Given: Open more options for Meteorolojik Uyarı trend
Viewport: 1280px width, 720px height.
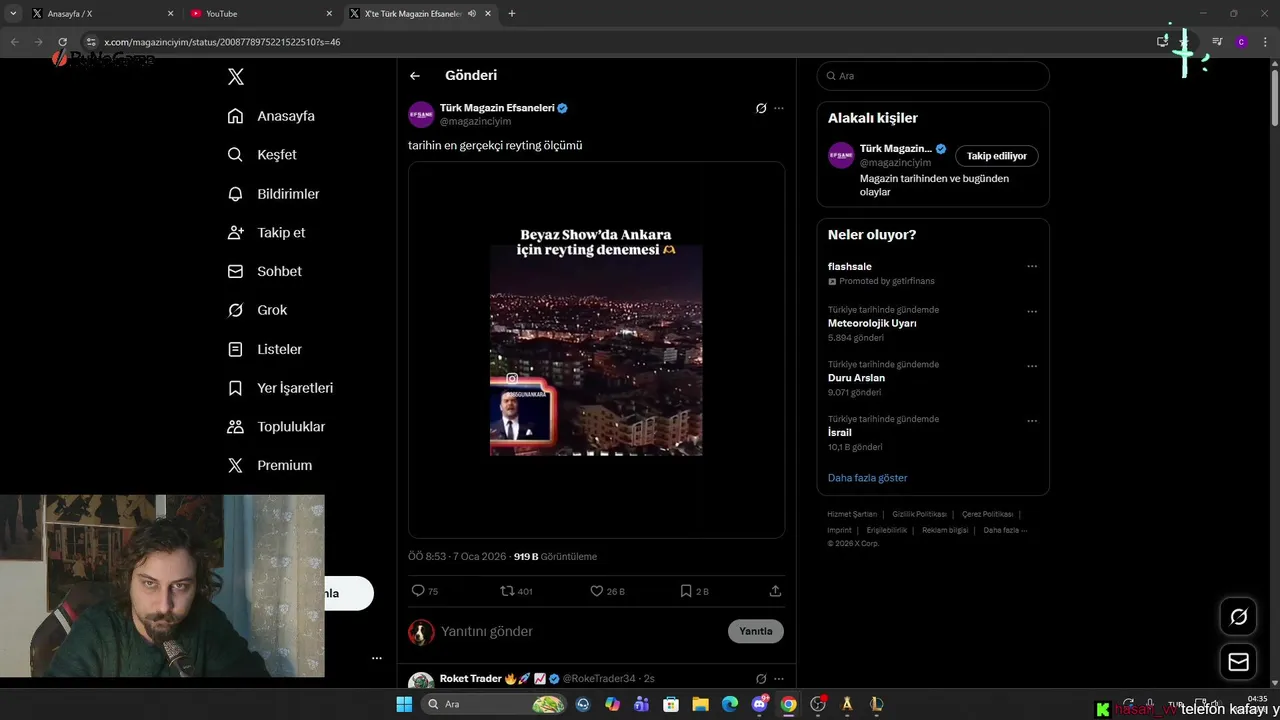Looking at the screenshot, I should pyautogui.click(x=1032, y=311).
